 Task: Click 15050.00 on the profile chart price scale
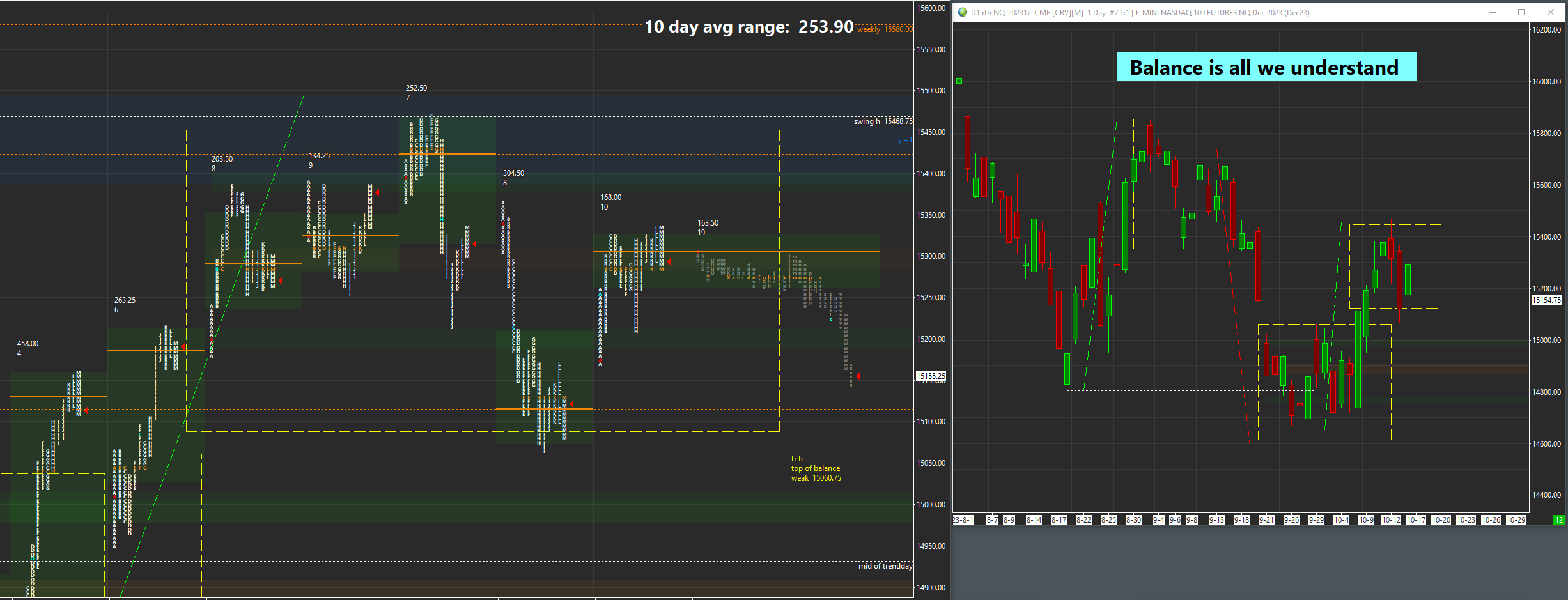pos(931,463)
